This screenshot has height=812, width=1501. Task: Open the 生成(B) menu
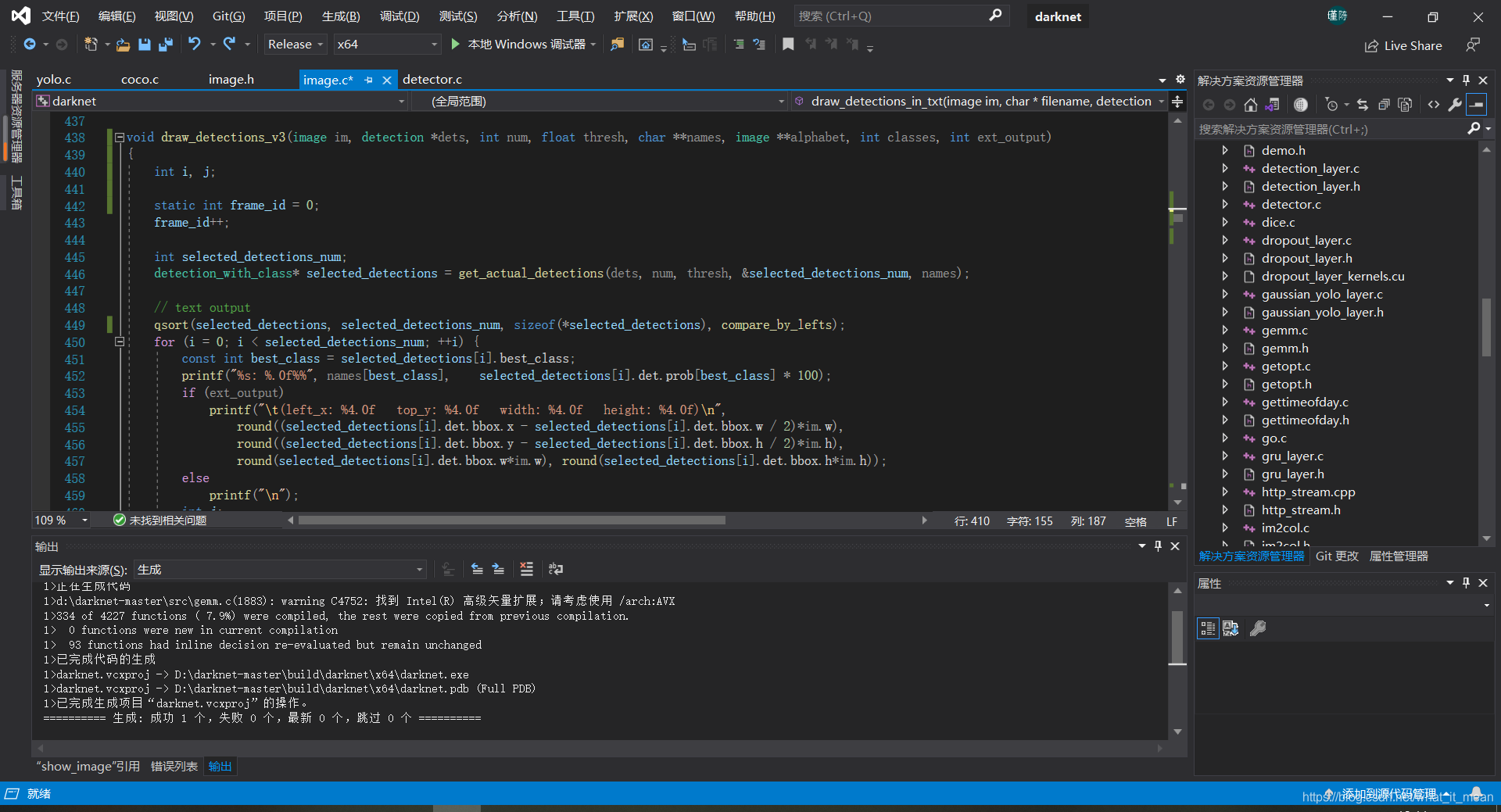click(x=341, y=16)
